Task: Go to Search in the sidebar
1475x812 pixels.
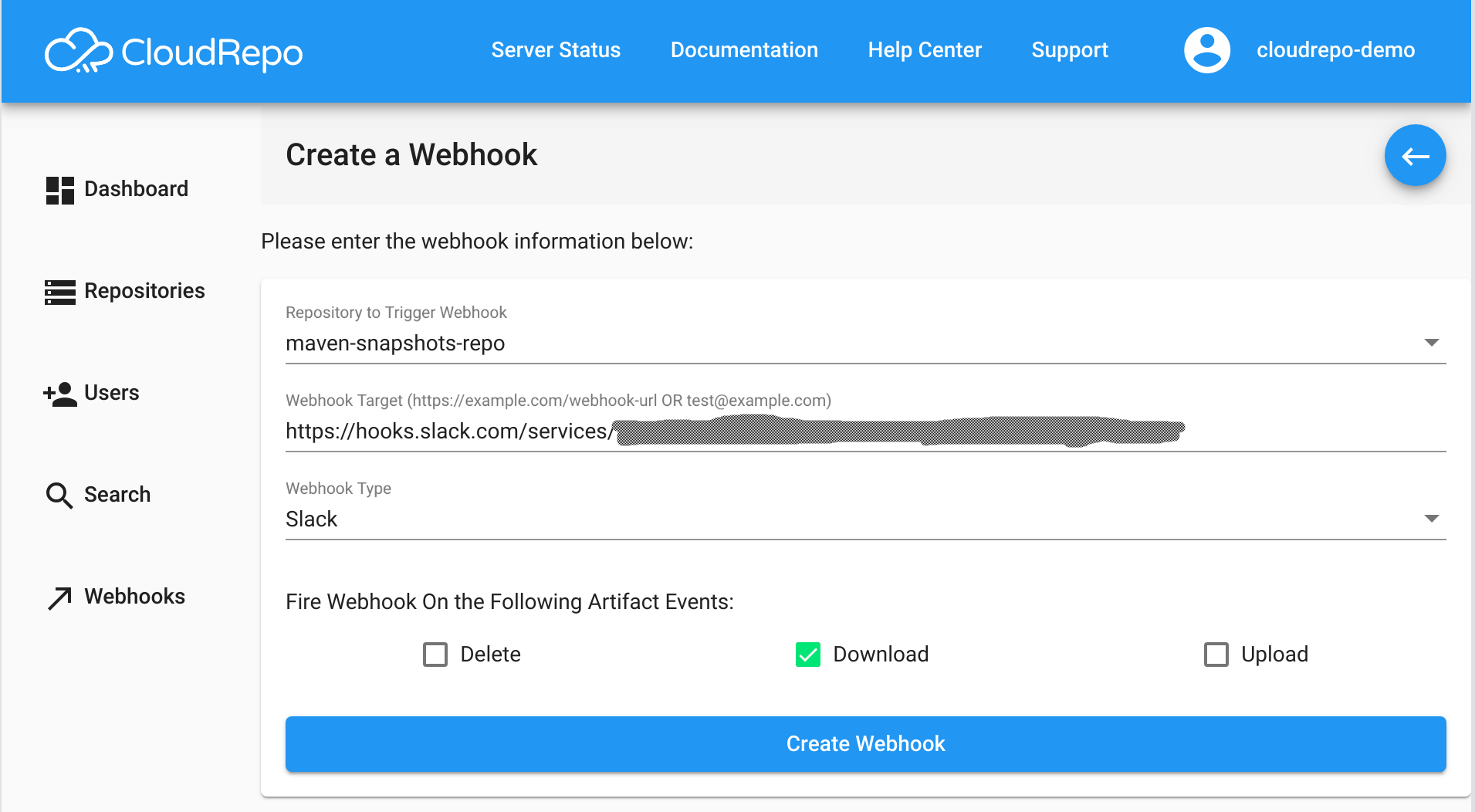Action: (x=117, y=495)
